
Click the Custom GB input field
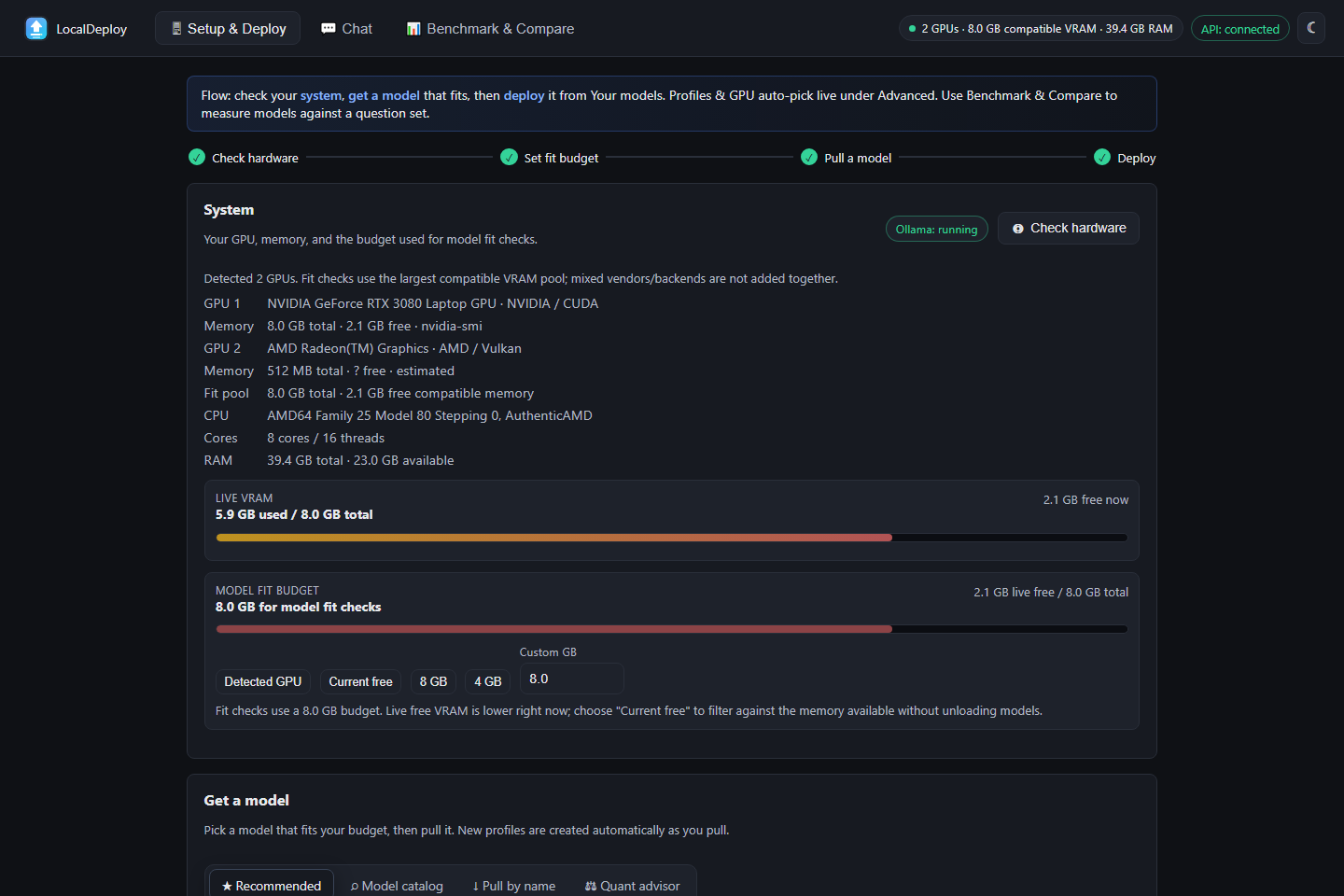[571, 679]
